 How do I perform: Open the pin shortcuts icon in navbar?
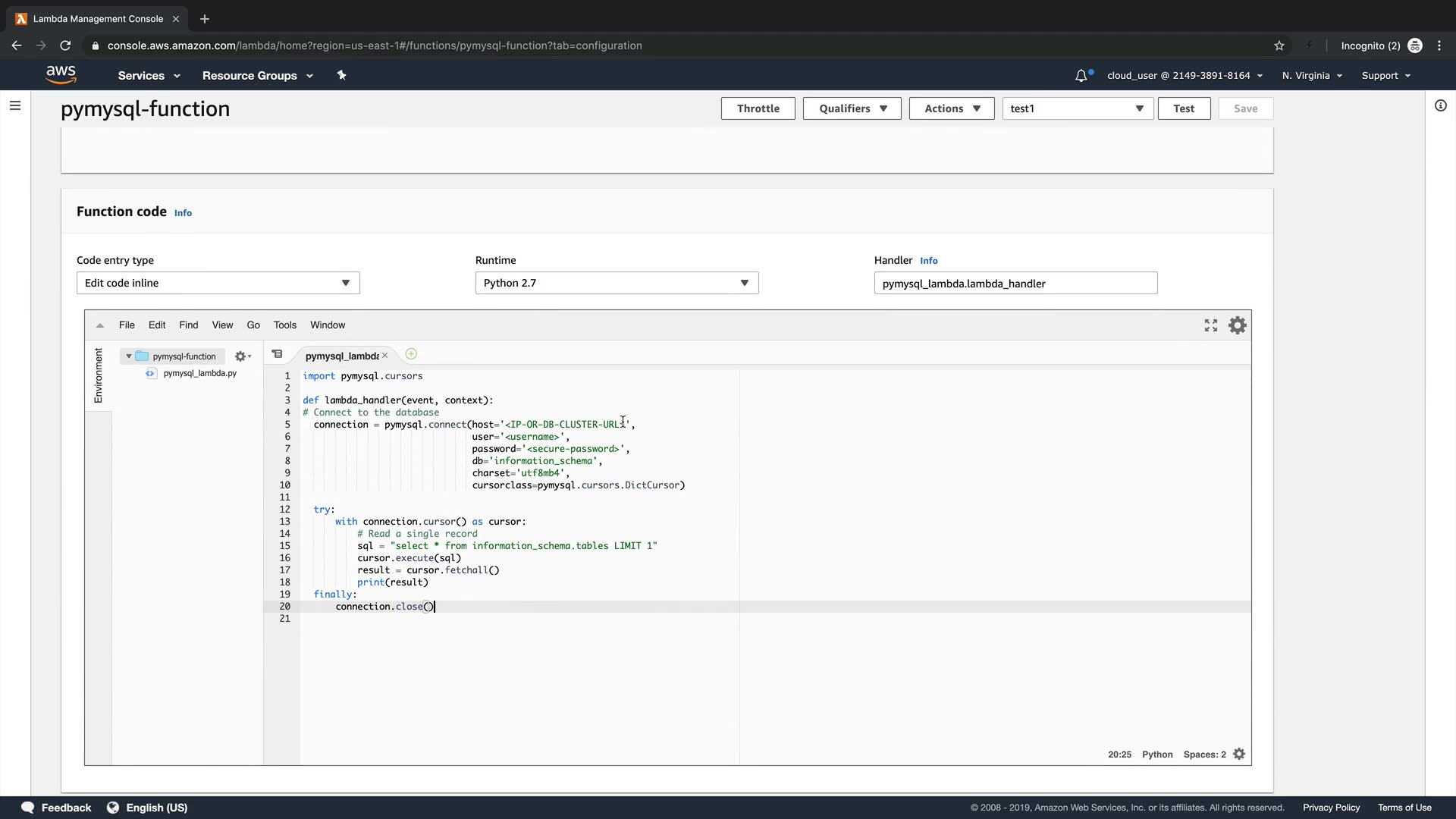(341, 75)
